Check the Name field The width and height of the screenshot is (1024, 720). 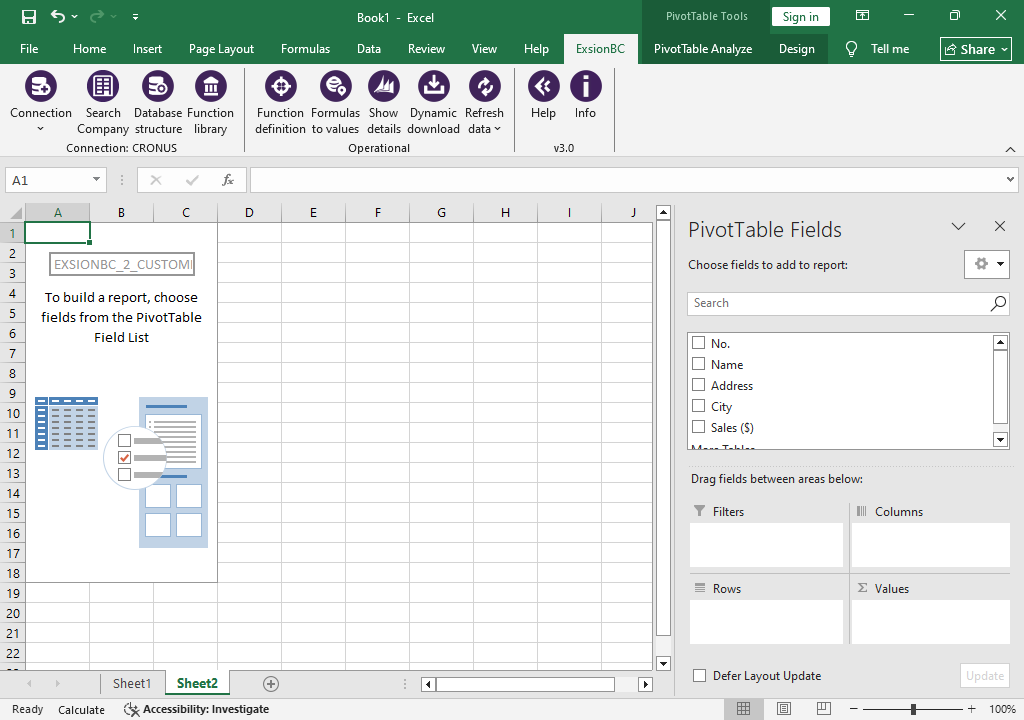coord(698,363)
